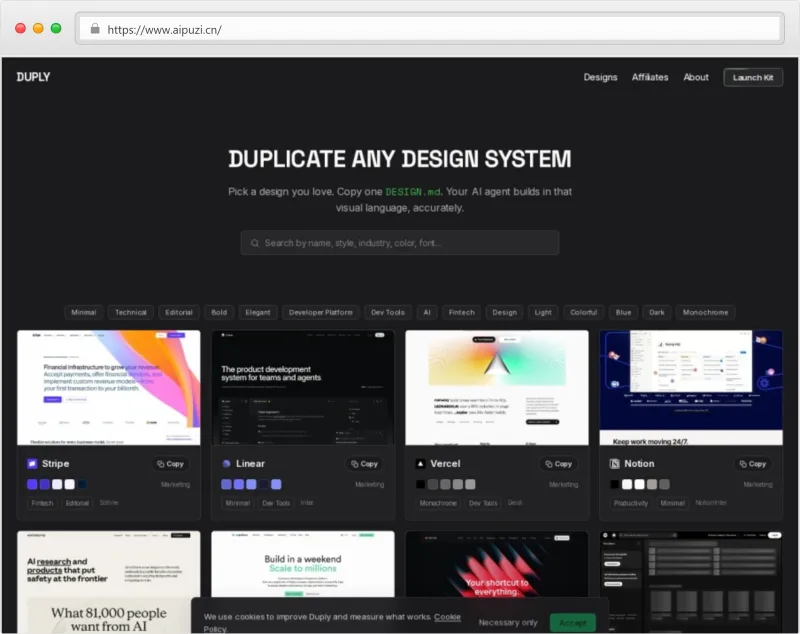Screen dimensions: 800x634
Task: Open the About nav item
Action: pos(696,77)
